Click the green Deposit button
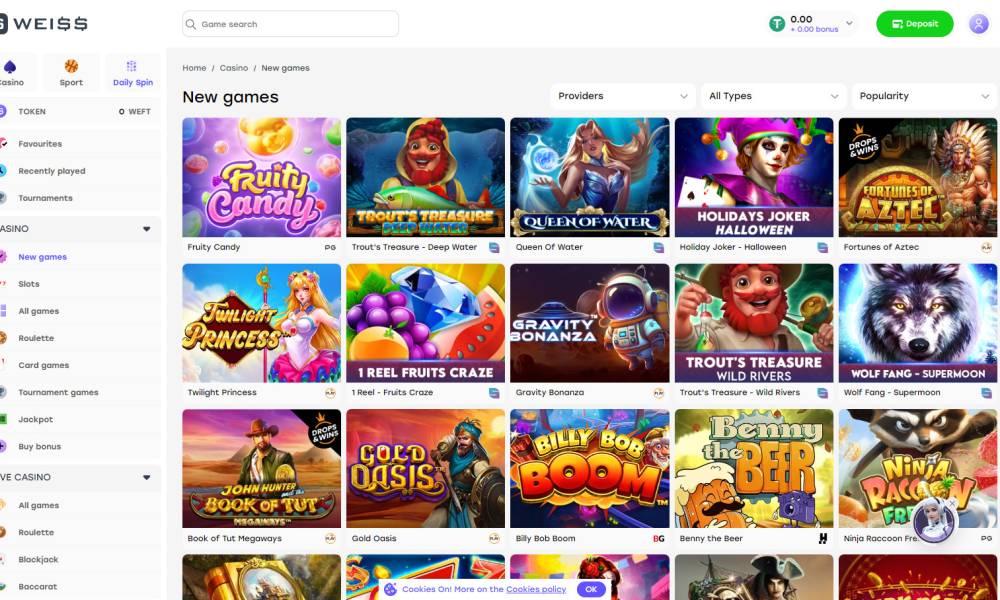1000x600 pixels. 915,24
